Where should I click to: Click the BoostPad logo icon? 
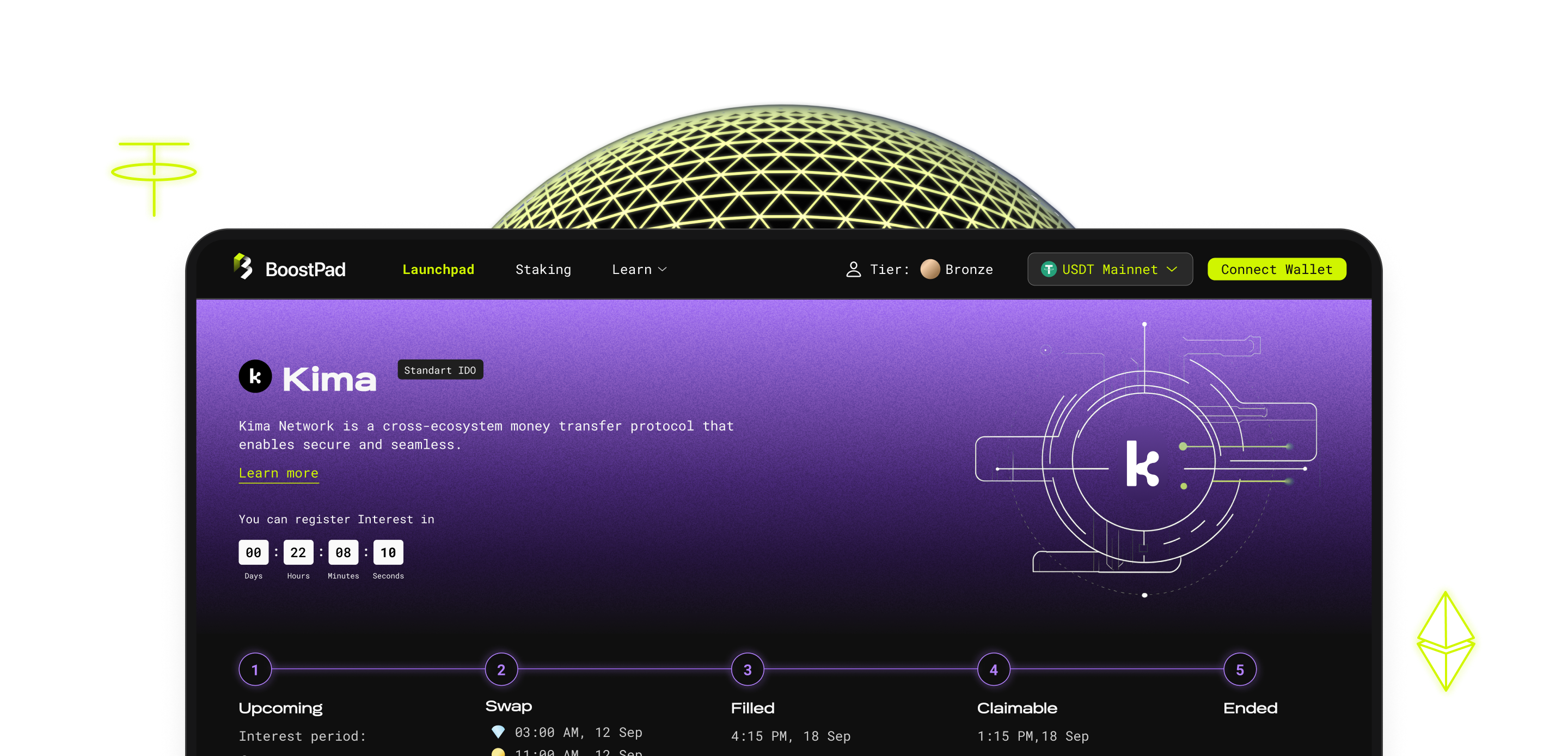(x=243, y=269)
